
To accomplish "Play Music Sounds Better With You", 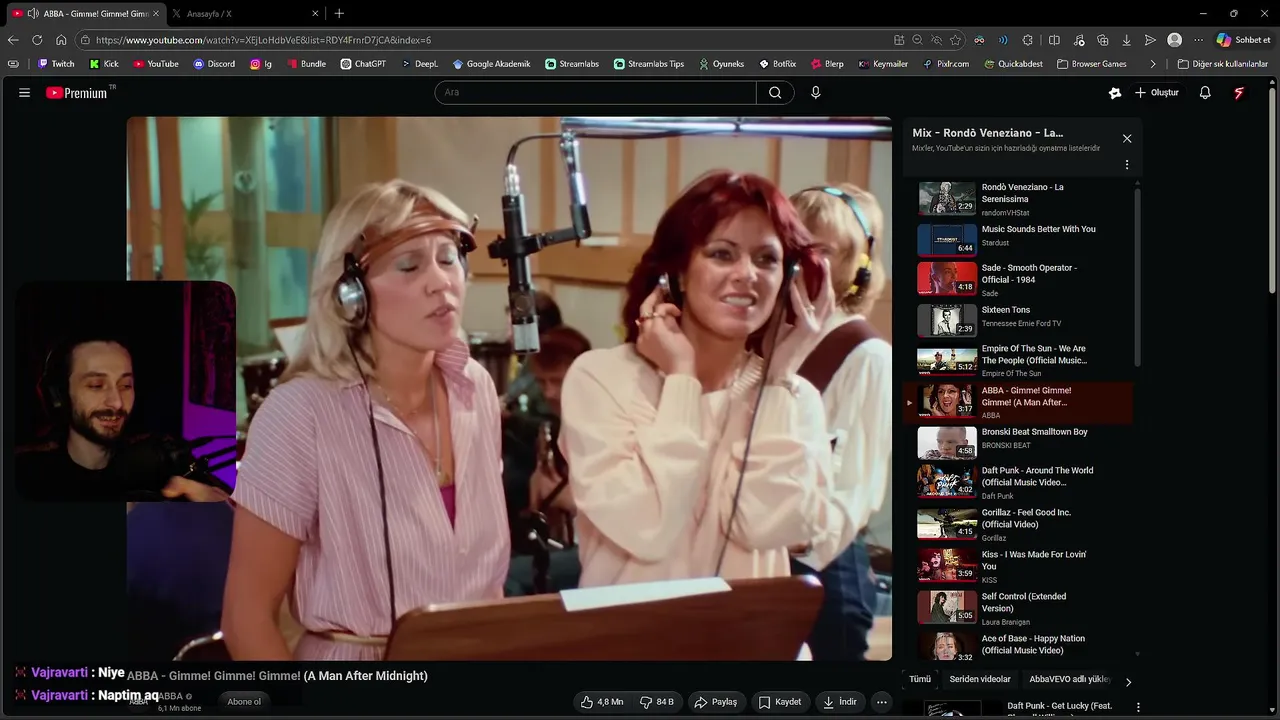I will pos(1018,240).
